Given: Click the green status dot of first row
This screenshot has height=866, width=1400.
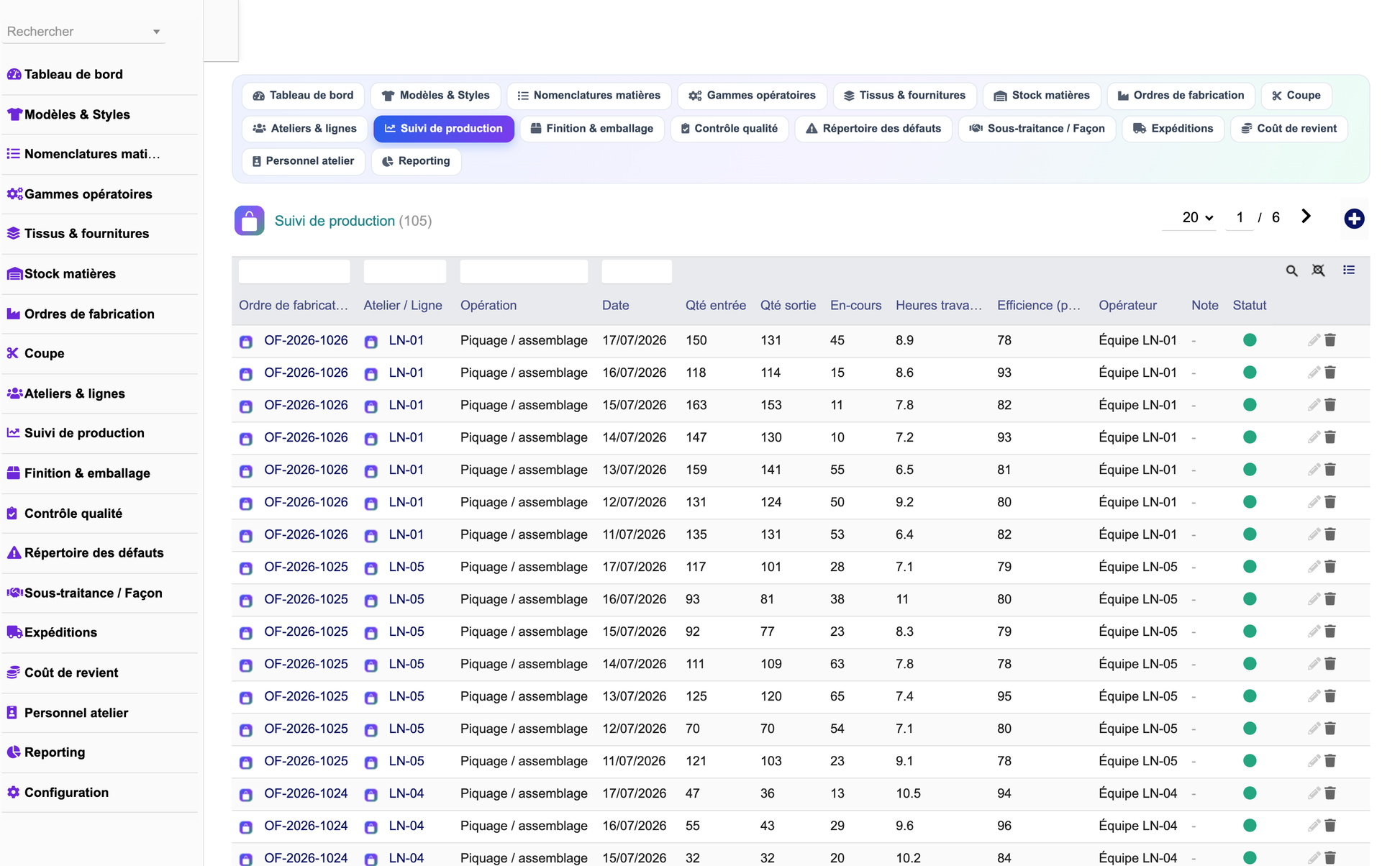Looking at the screenshot, I should click(1250, 340).
